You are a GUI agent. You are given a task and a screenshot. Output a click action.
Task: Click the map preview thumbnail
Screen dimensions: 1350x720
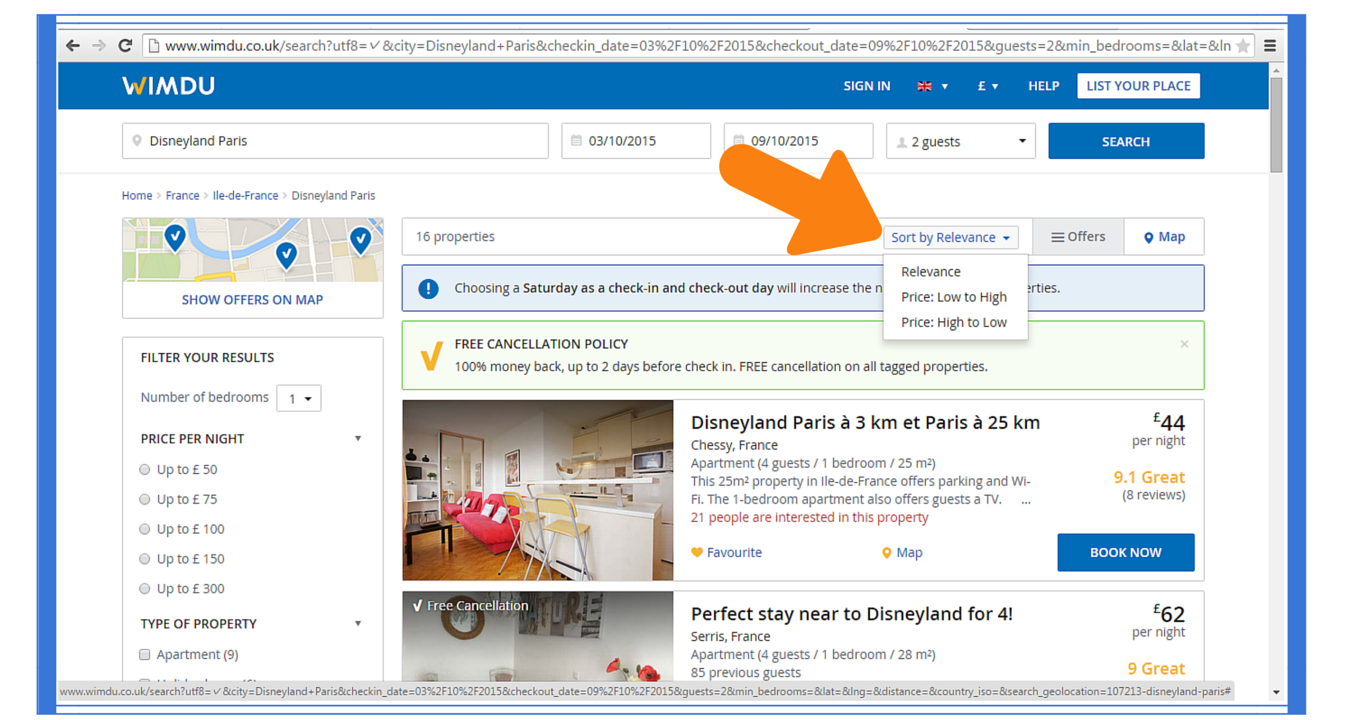[x=252, y=250]
